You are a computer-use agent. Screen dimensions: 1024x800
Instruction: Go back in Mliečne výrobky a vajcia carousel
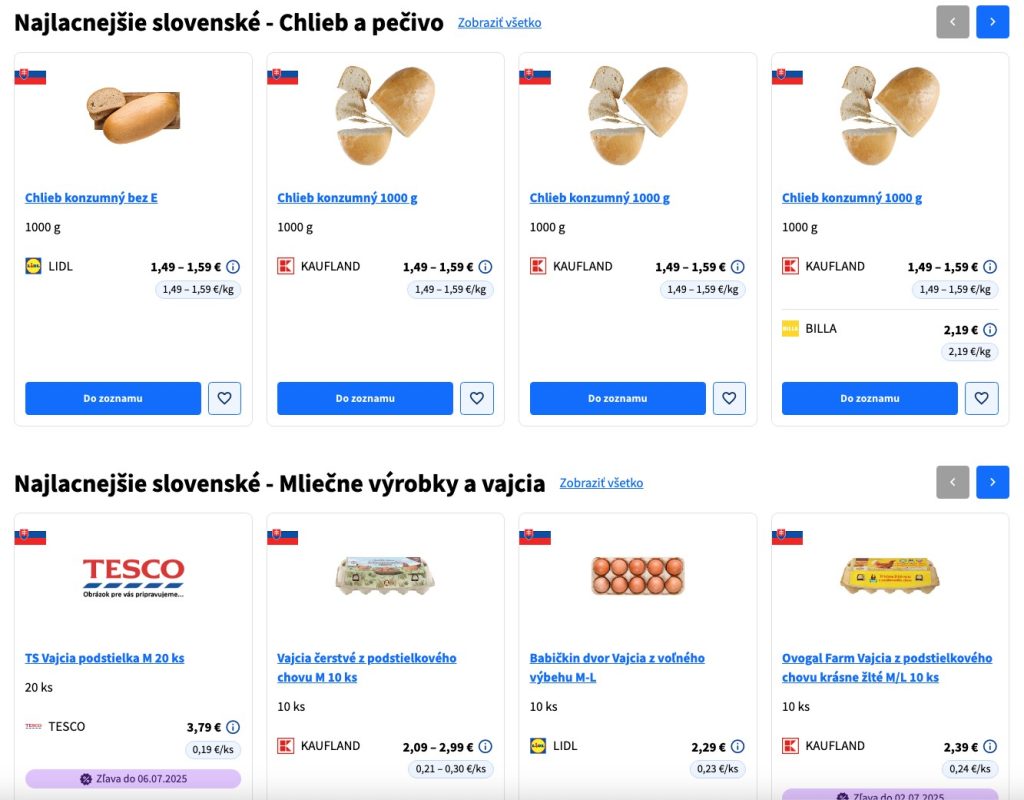[x=952, y=482]
